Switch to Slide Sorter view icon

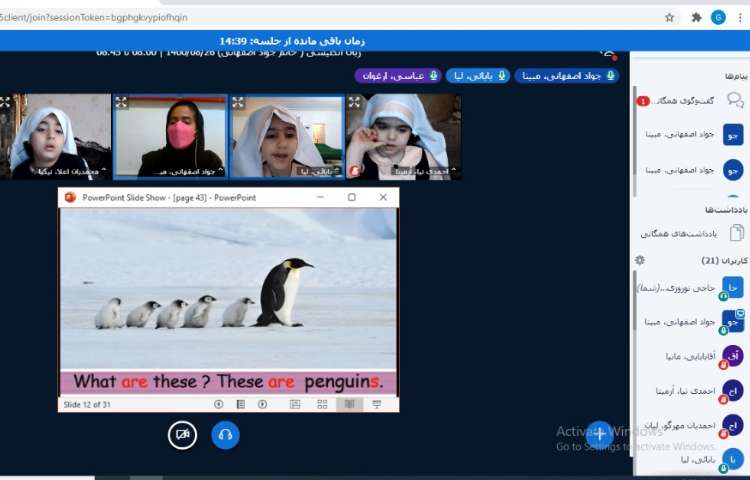(x=322, y=404)
